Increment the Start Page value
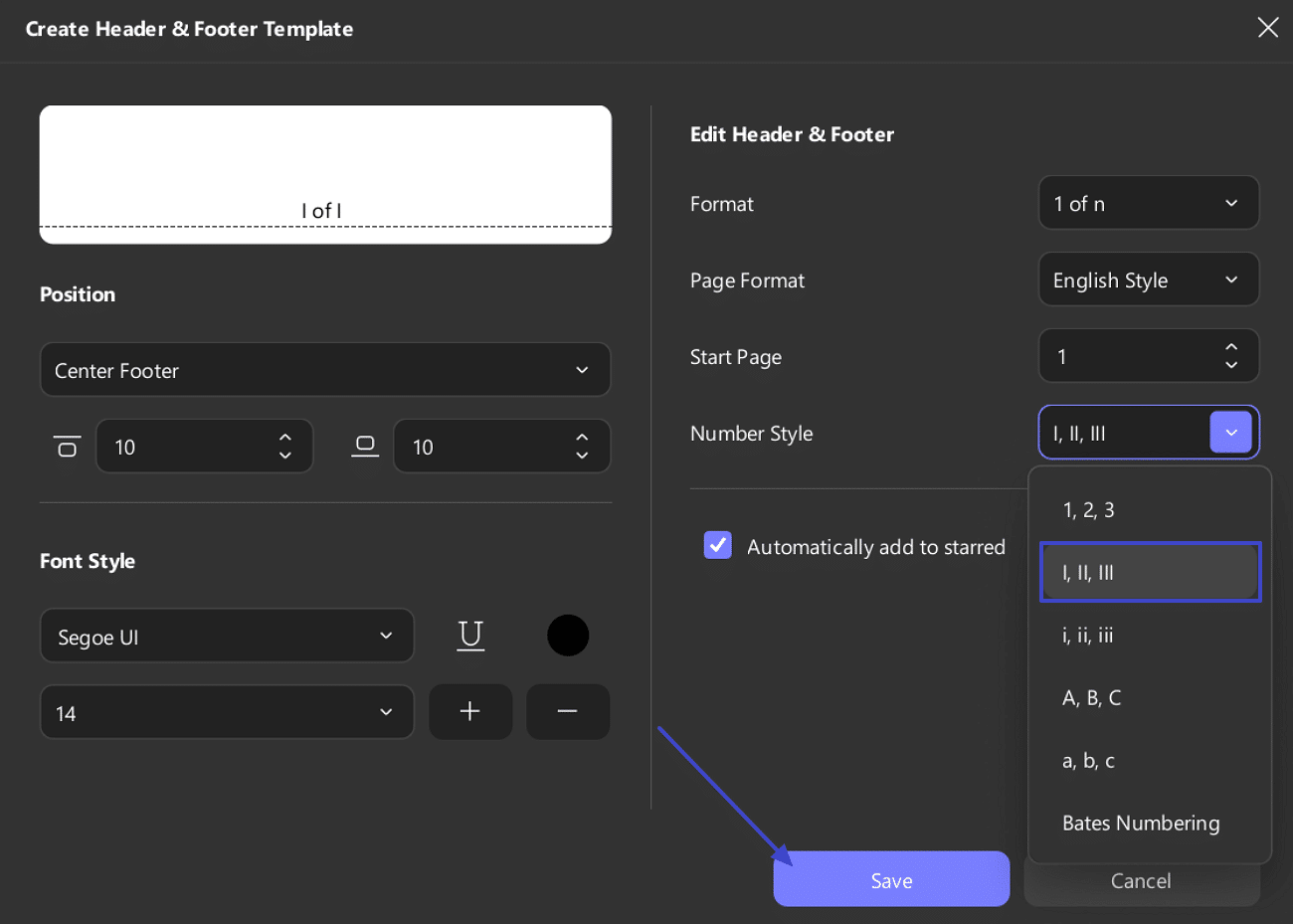 click(1231, 347)
